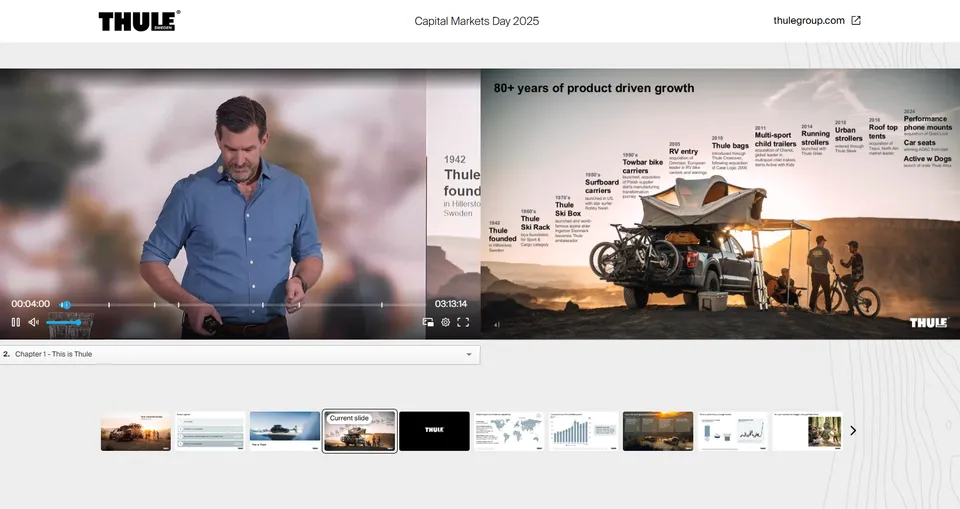This screenshot has height=509, width=960.
Task: Adjust the volume slider
Action: 63,322
